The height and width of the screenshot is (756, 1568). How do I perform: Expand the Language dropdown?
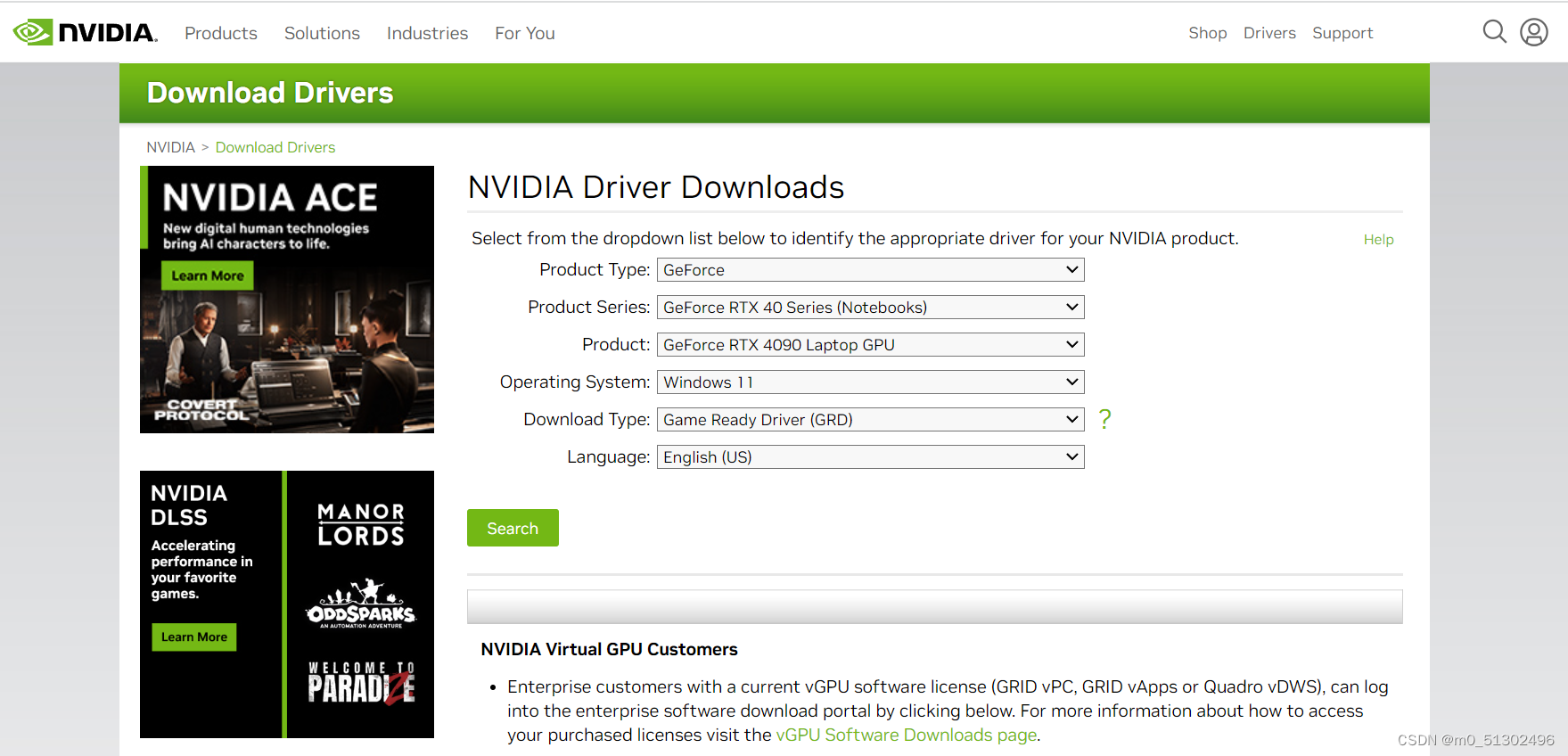pyautogui.click(x=870, y=457)
